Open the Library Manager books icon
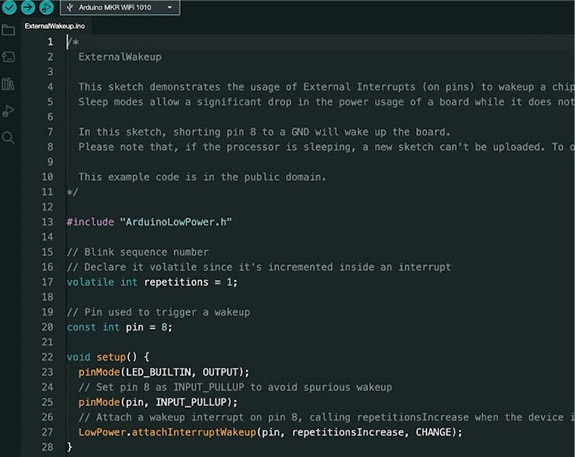This screenshot has width=575, height=457. click(x=8, y=84)
